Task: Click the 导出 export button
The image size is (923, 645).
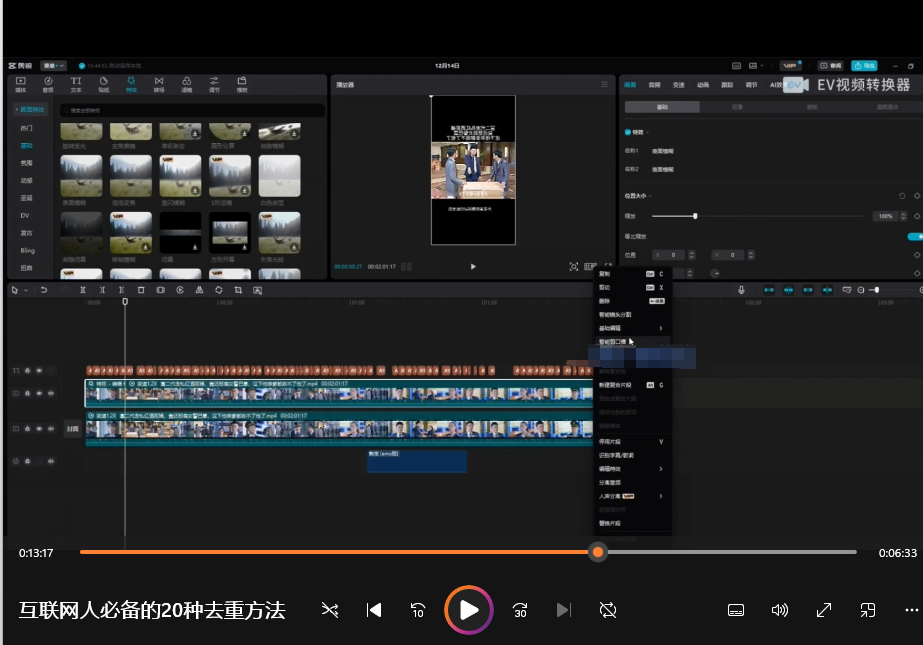Action: pos(864,66)
